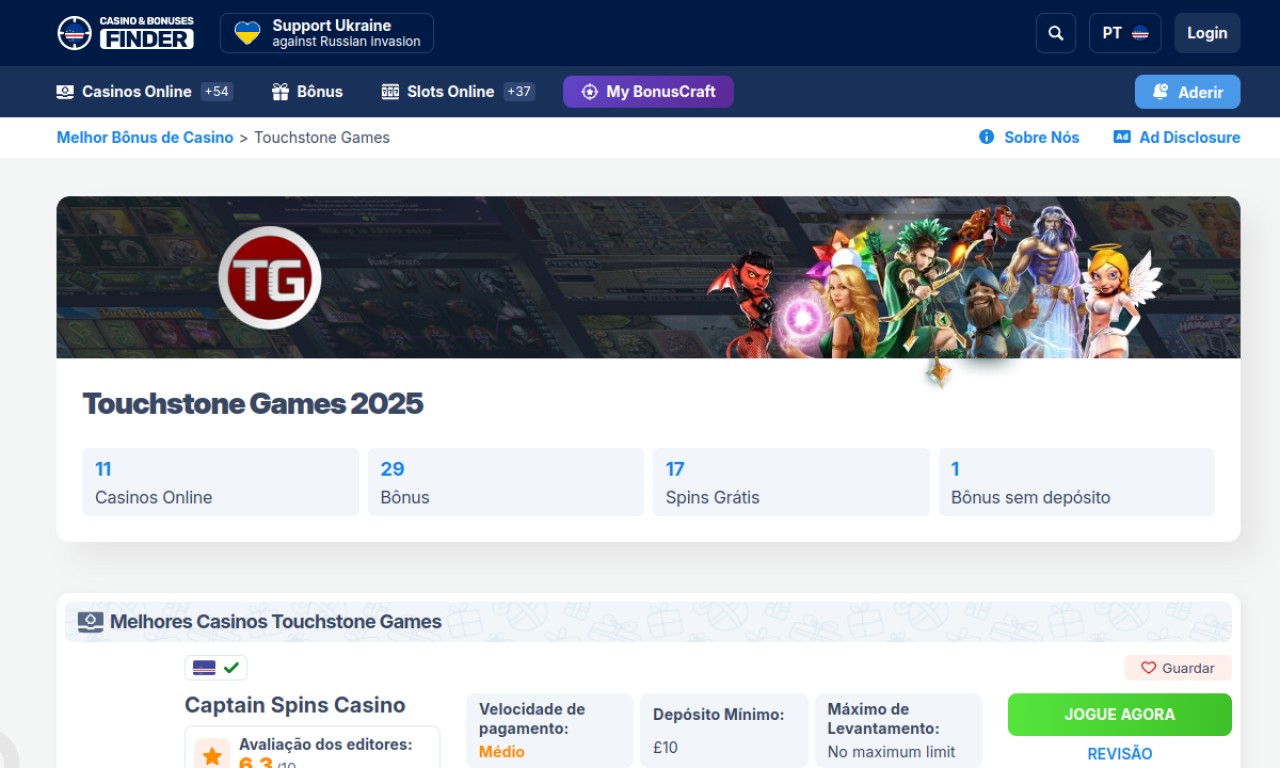Open the PT language selector

1125,33
